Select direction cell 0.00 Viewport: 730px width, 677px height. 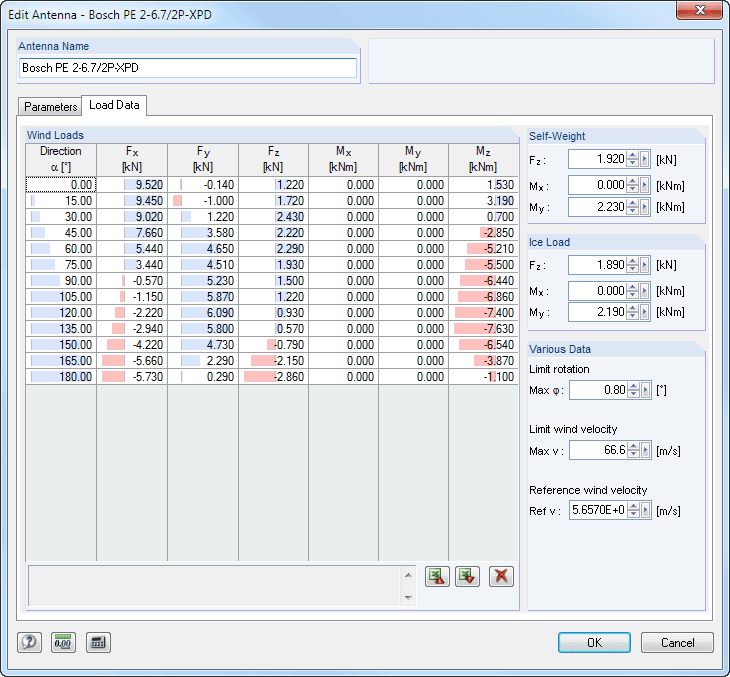(x=61, y=185)
